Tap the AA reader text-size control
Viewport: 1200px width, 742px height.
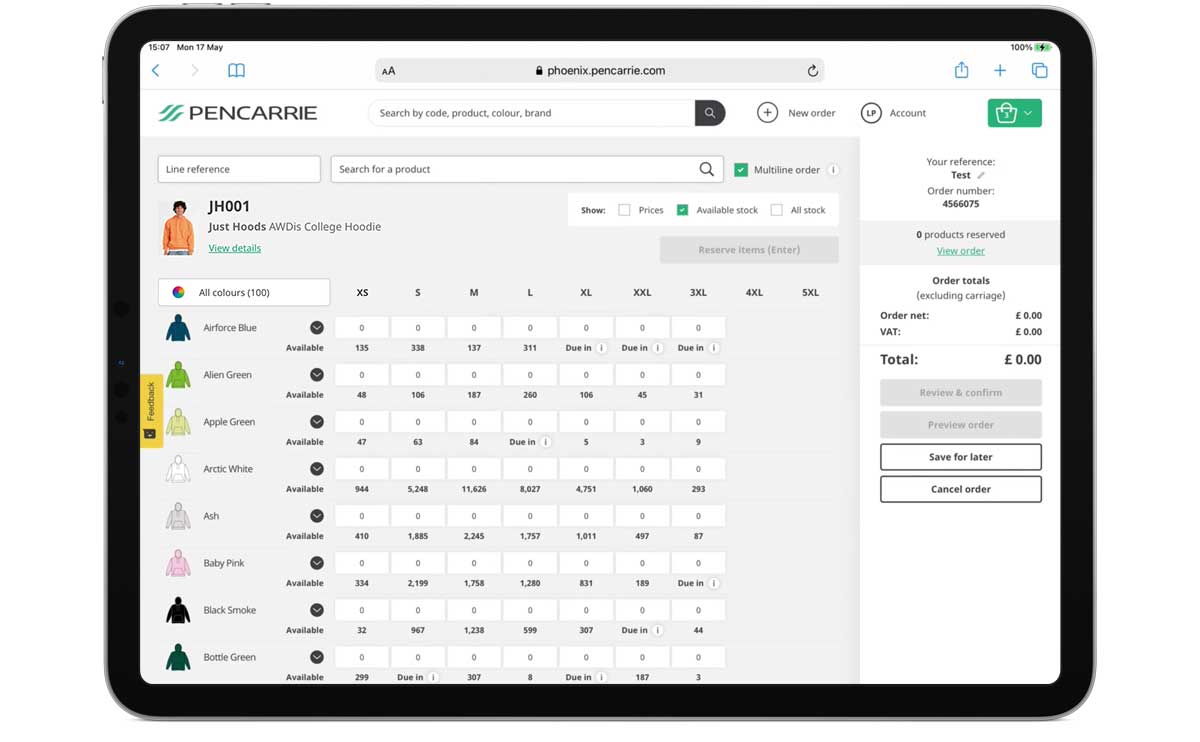click(389, 71)
